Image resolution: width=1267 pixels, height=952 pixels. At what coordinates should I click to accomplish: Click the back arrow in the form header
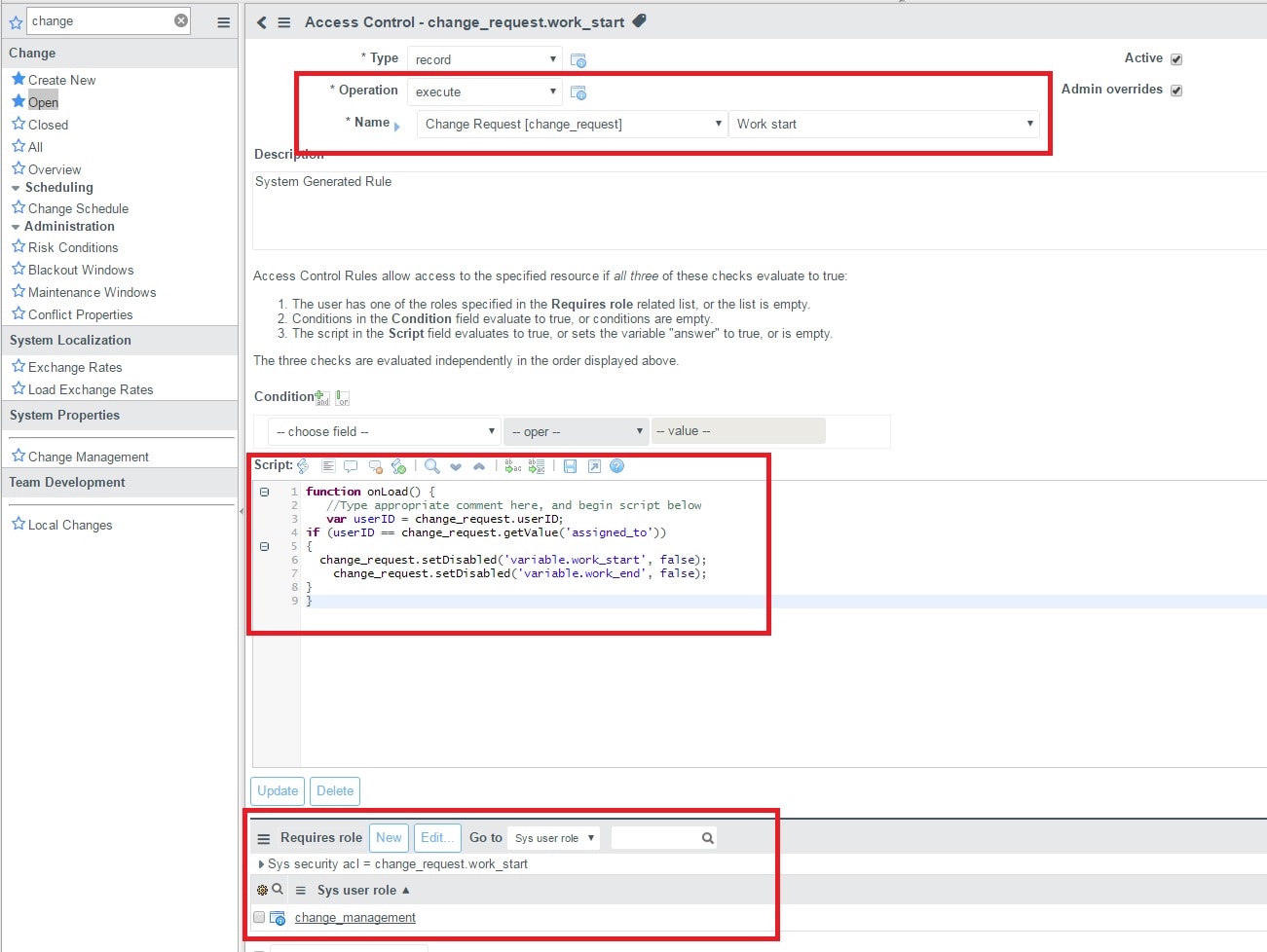pos(261,21)
